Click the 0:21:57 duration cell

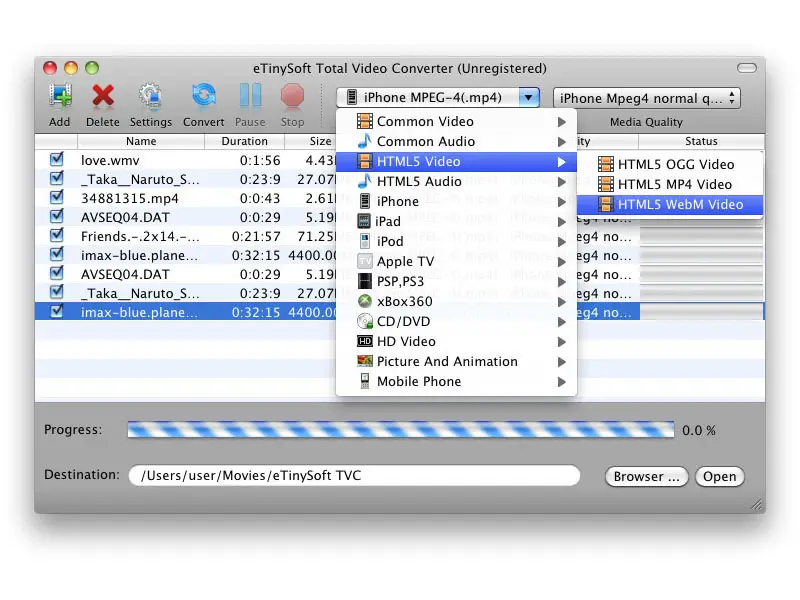[256, 237]
